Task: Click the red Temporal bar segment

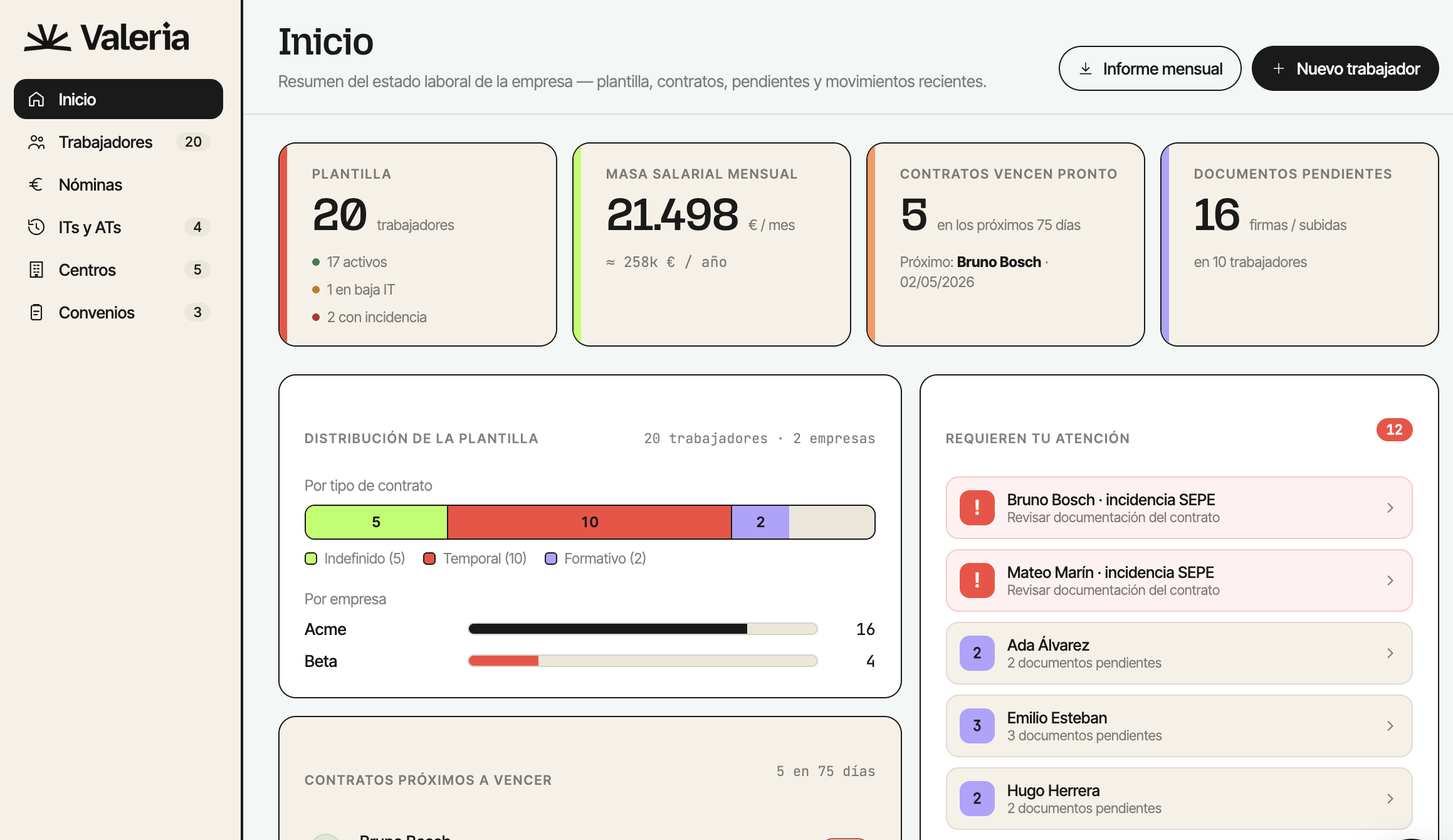Action: (589, 522)
